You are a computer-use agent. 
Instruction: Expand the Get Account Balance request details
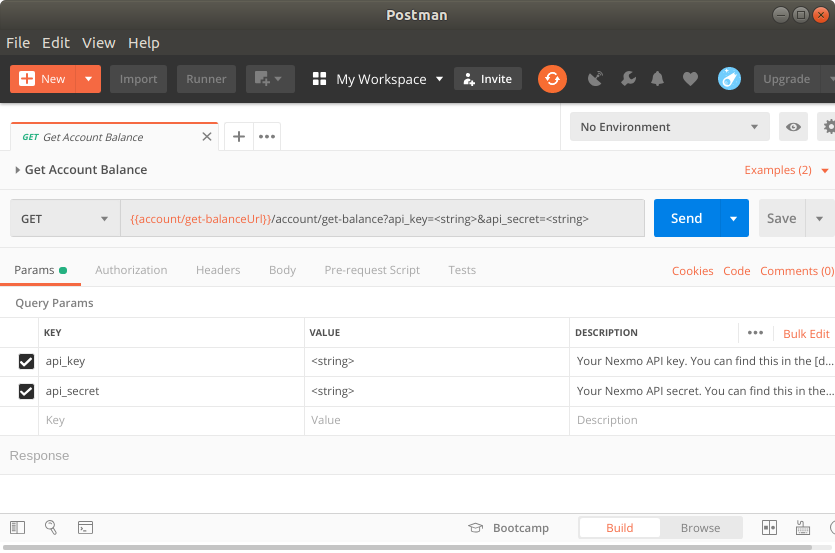pos(18,170)
